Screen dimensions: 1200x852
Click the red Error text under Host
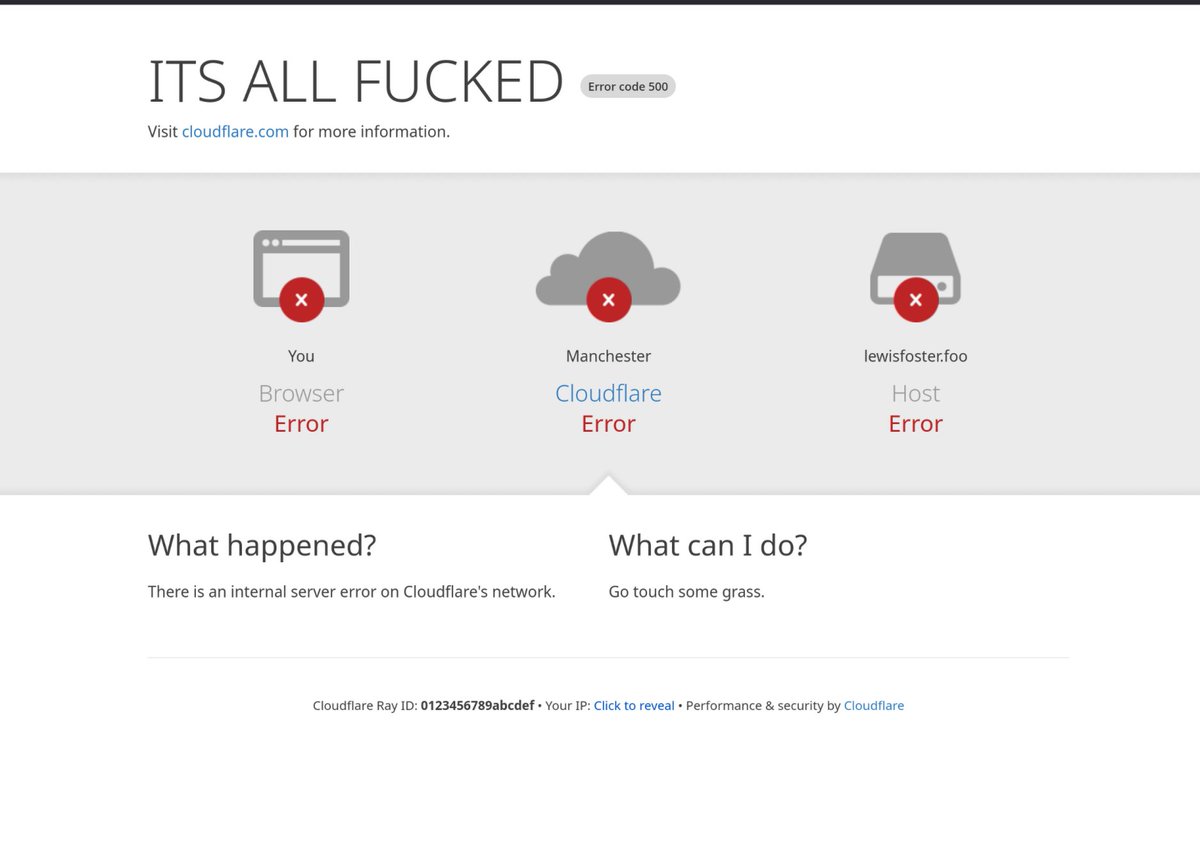click(x=915, y=423)
